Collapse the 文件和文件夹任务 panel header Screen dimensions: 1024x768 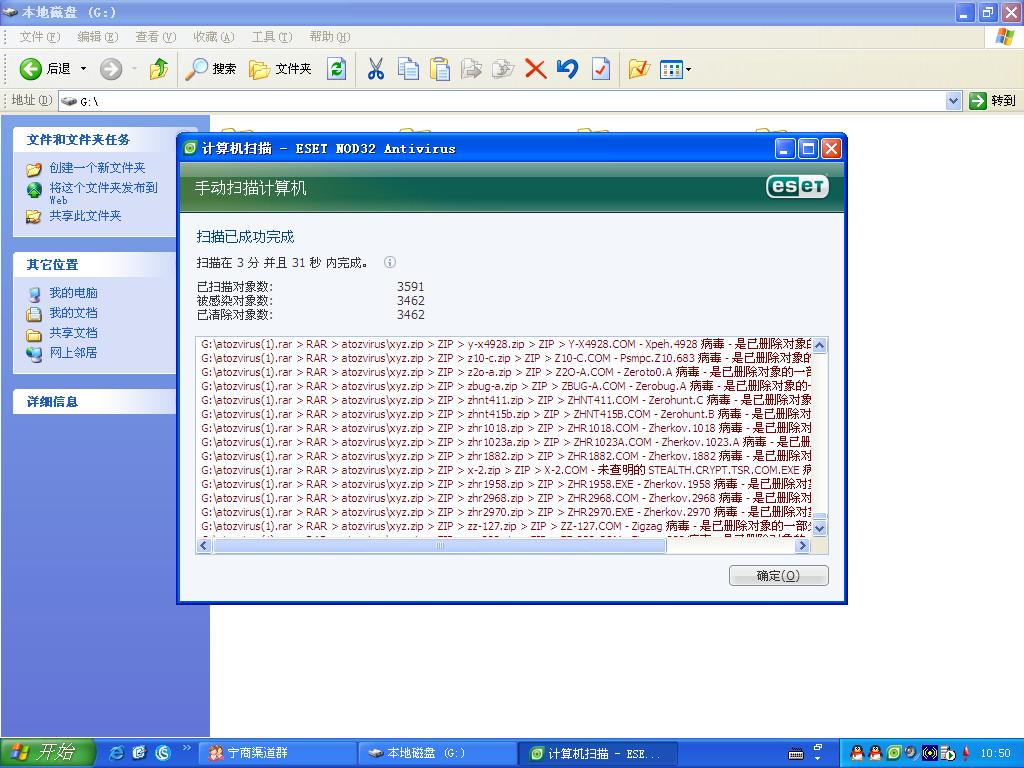[x=95, y=140]
